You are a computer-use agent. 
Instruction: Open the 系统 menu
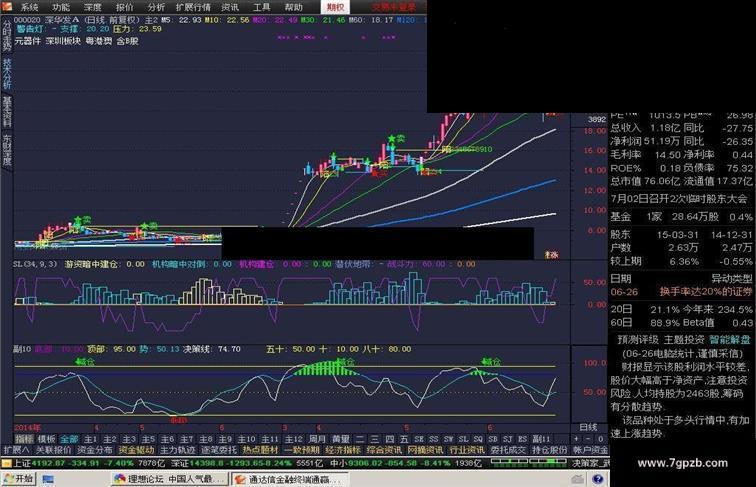[29, 7]
